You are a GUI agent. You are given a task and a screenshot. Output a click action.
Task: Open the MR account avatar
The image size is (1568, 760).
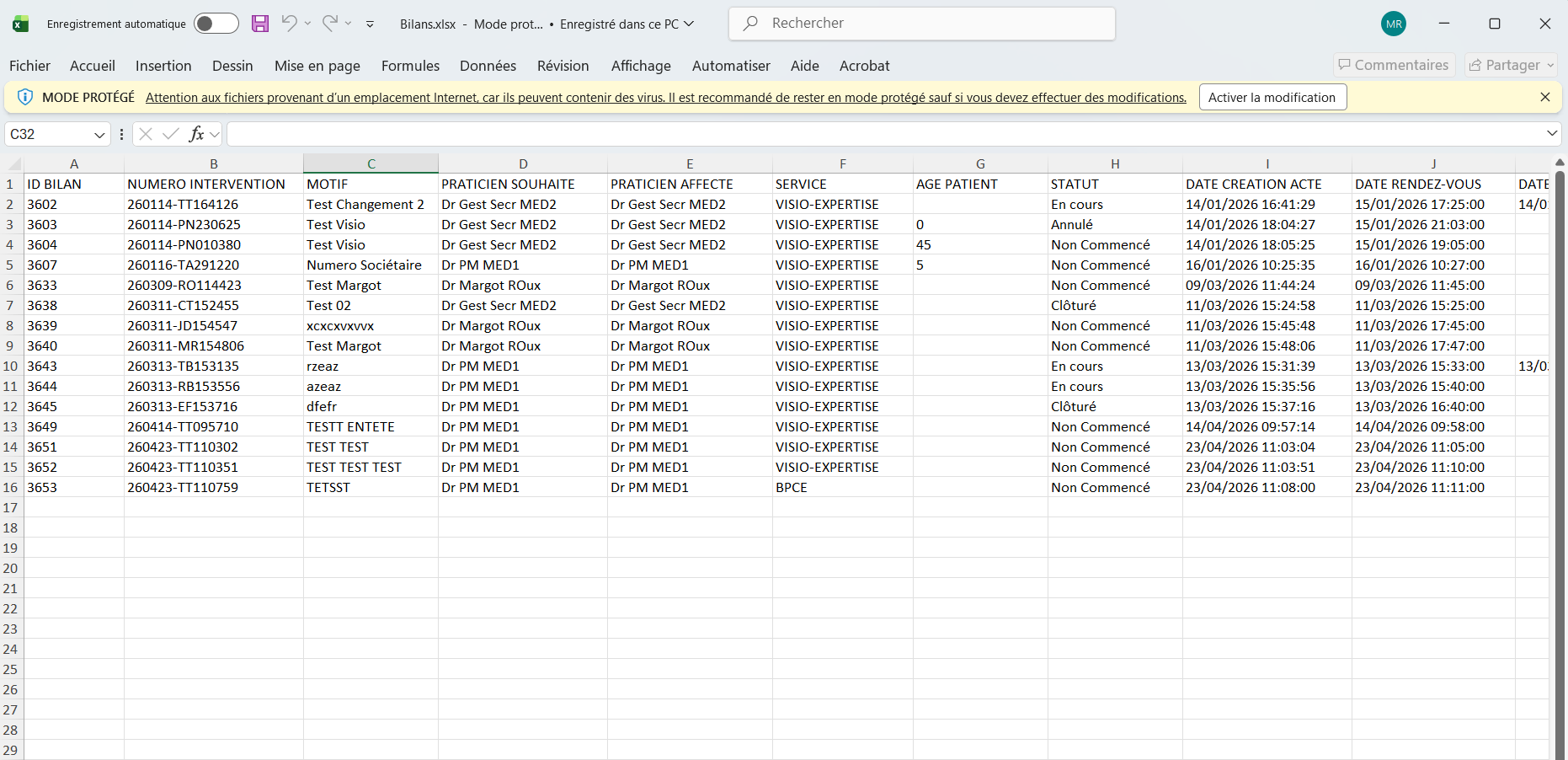tap(1394, 24)
